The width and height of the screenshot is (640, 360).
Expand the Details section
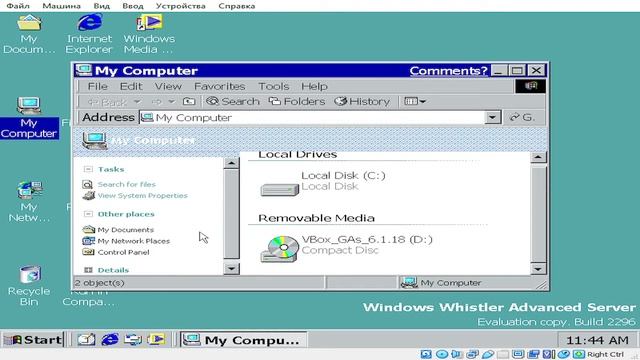point(88,270)
